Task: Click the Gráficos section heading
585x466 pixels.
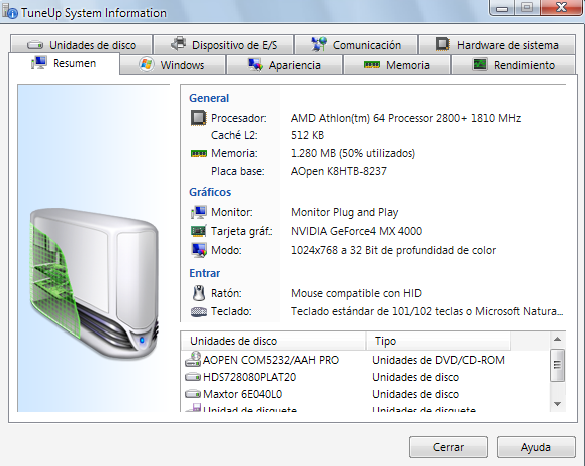Action: pyautogui.click(x=210, y=192)
